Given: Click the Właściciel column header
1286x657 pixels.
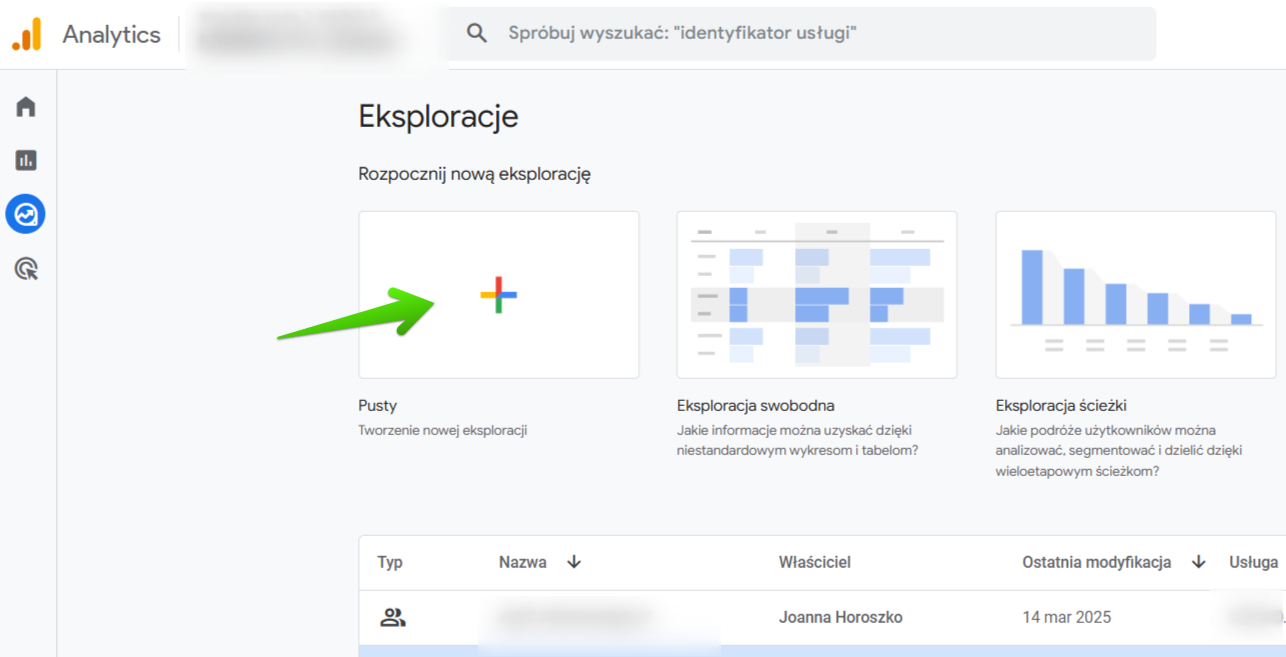Looking at the screenshot, I should tap(814, 562).
